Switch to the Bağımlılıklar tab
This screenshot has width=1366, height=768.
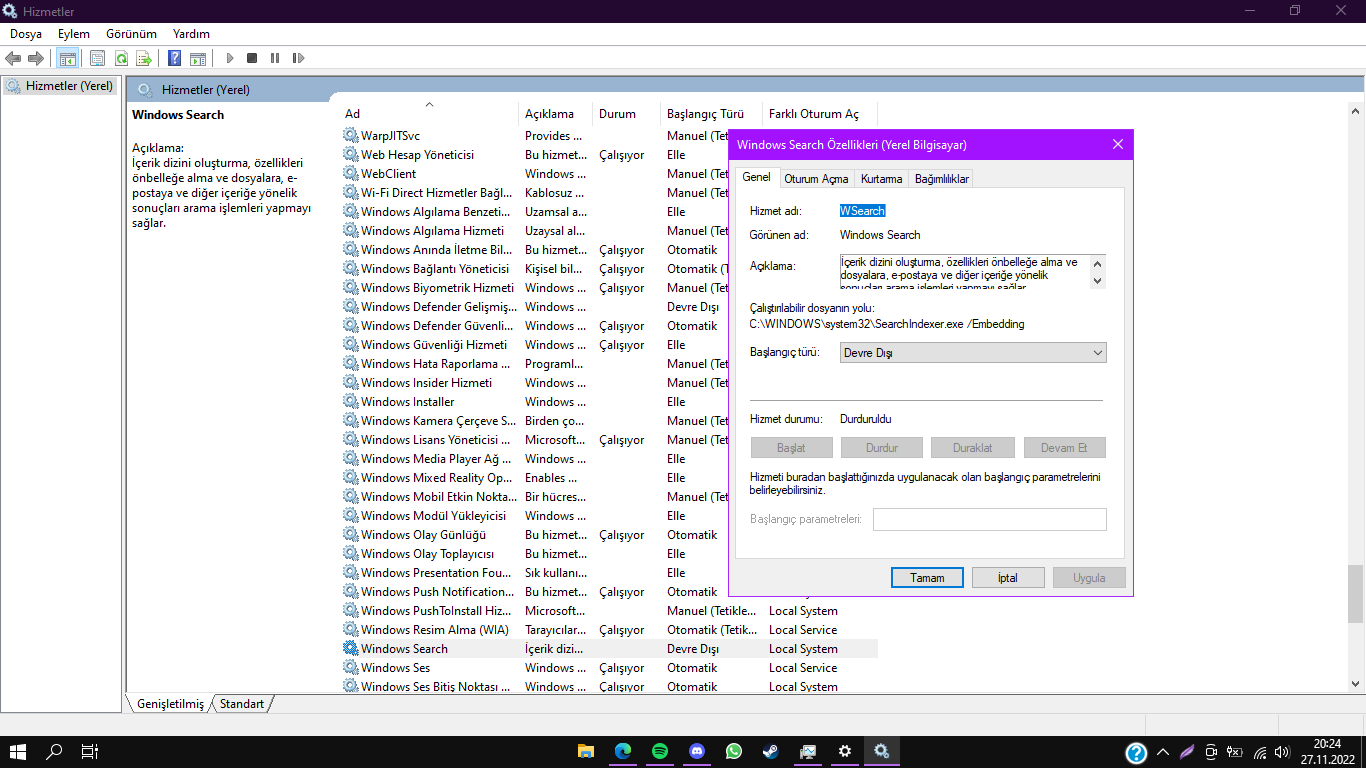click(942, 179)
